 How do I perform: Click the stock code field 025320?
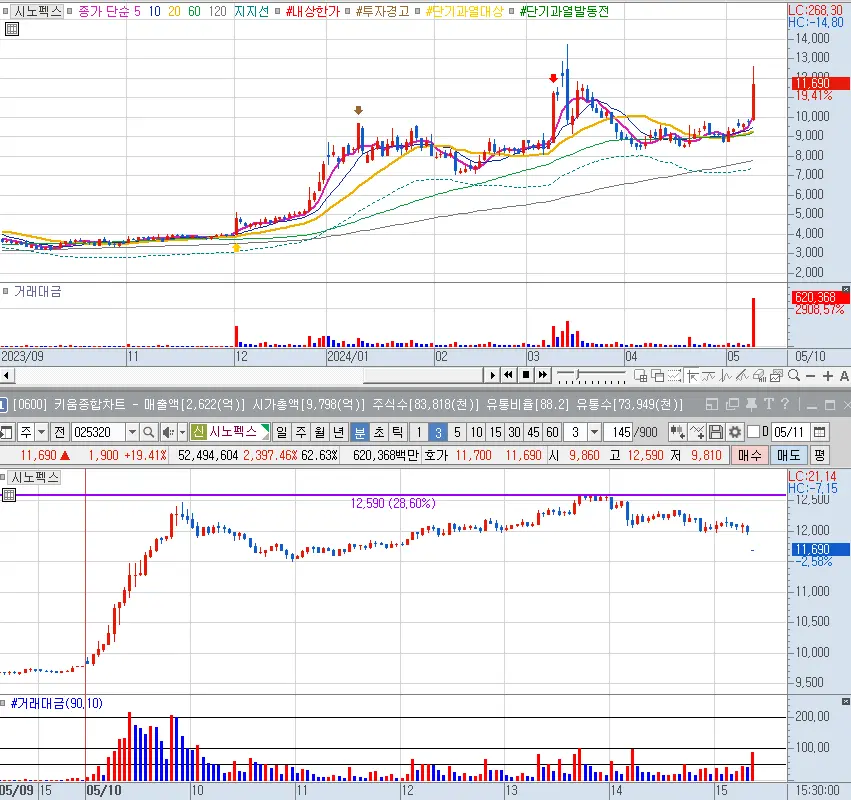98,433
